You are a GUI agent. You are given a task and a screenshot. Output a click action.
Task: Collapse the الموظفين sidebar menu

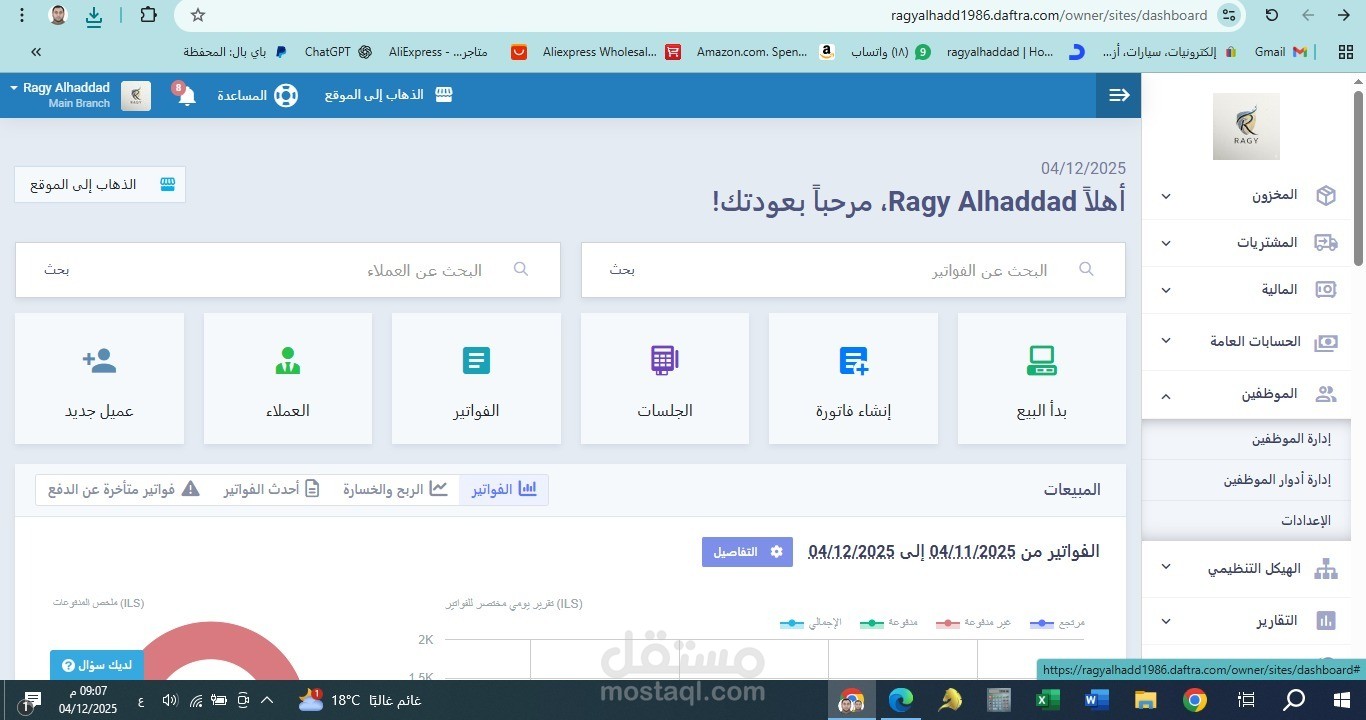1166,395
